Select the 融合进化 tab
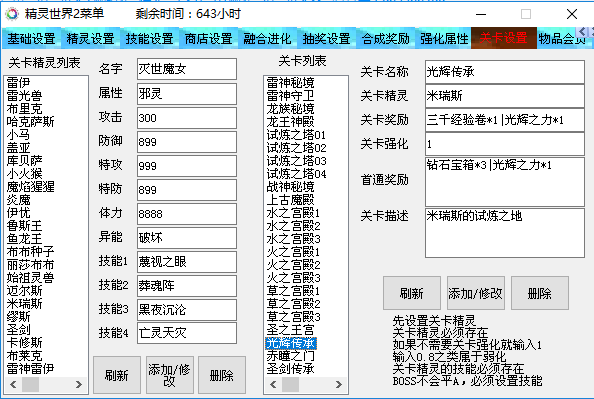 click(x=267, y=38)
